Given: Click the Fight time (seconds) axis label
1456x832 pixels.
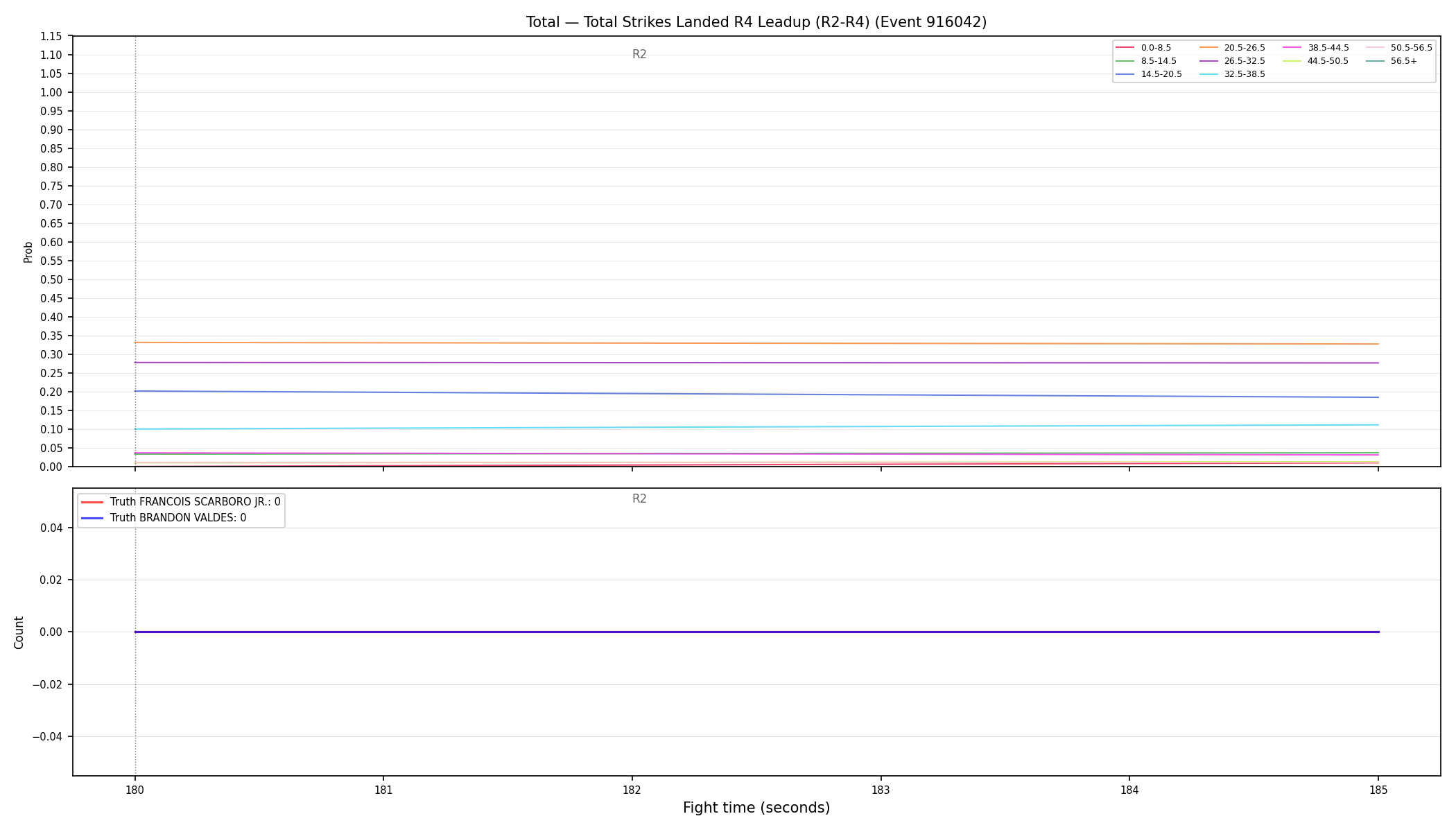Looking at the screenshot, I should 756,808.
